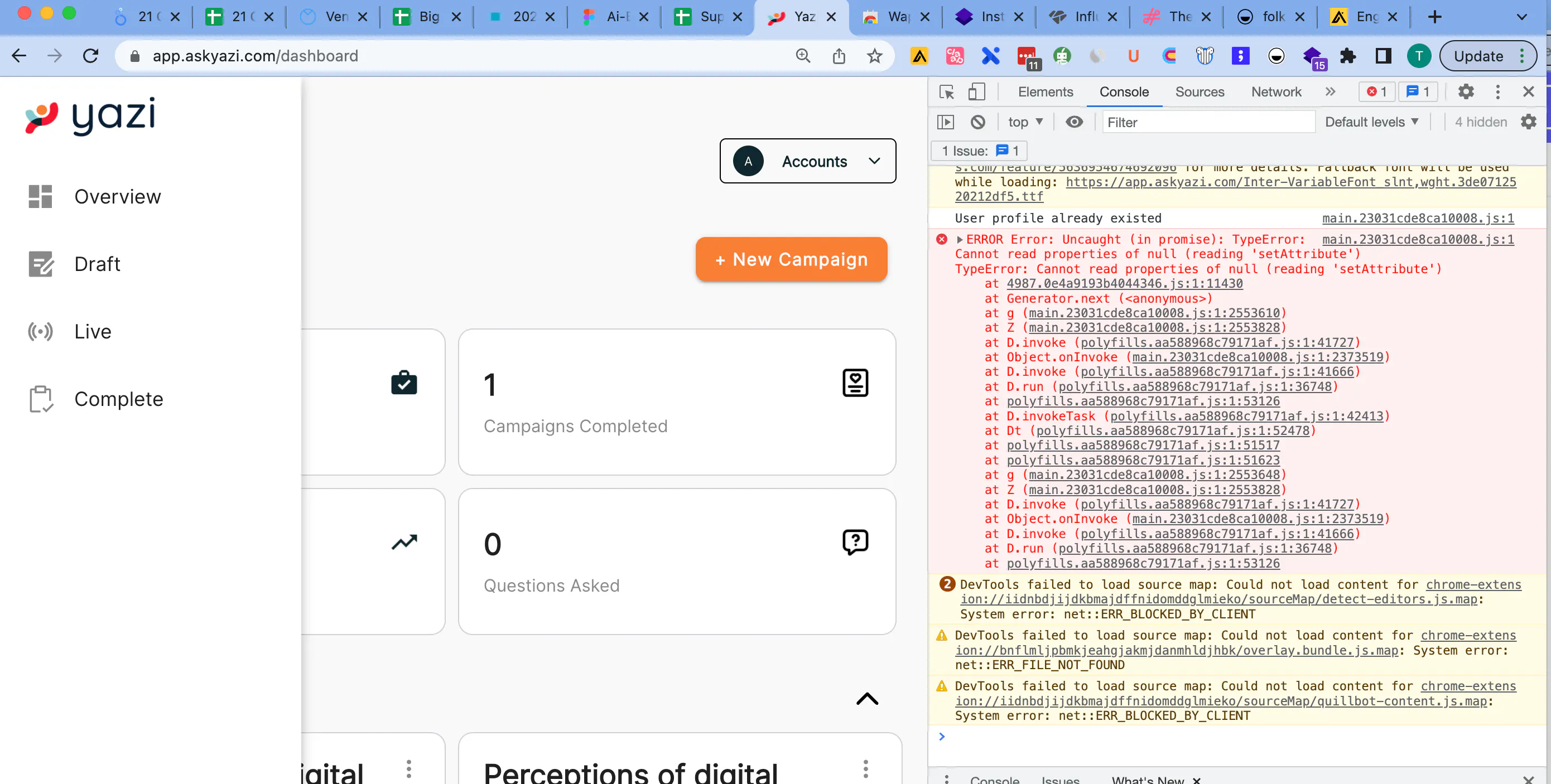Open the Yazi Overview sidebar icon

pos(40,196)
